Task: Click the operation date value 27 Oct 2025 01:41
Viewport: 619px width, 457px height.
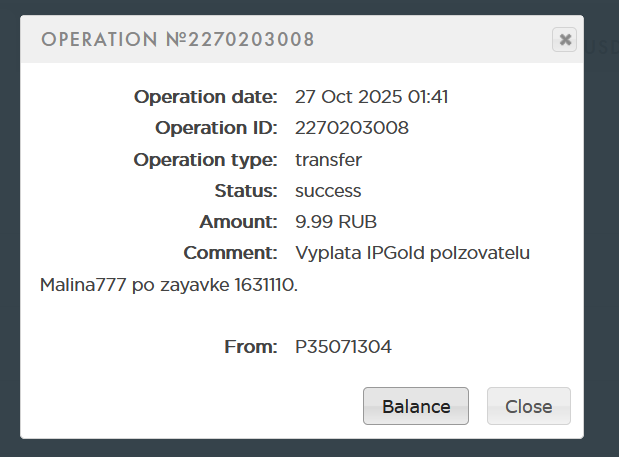Action: (x=371, y=97)
